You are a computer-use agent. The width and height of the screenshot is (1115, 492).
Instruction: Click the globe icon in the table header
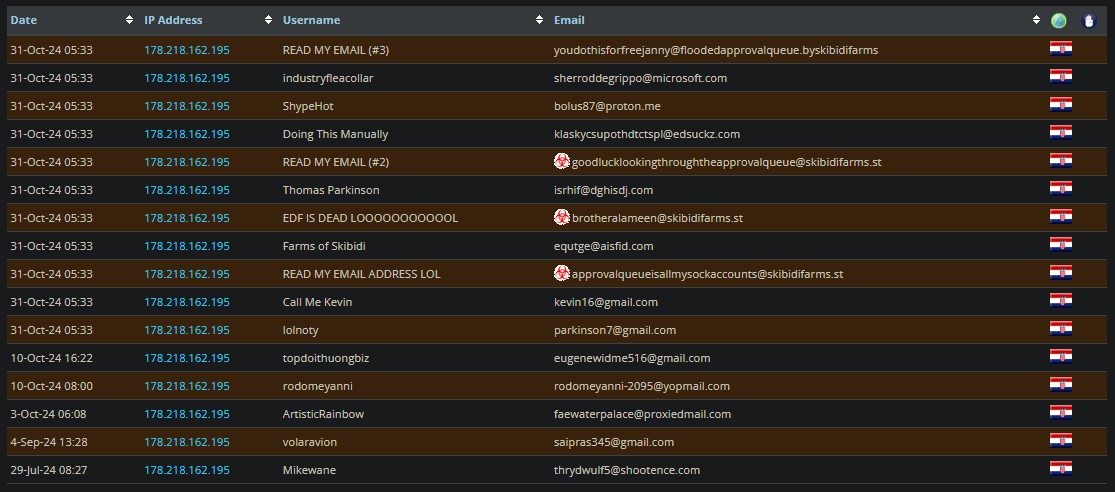(1059, 20)
